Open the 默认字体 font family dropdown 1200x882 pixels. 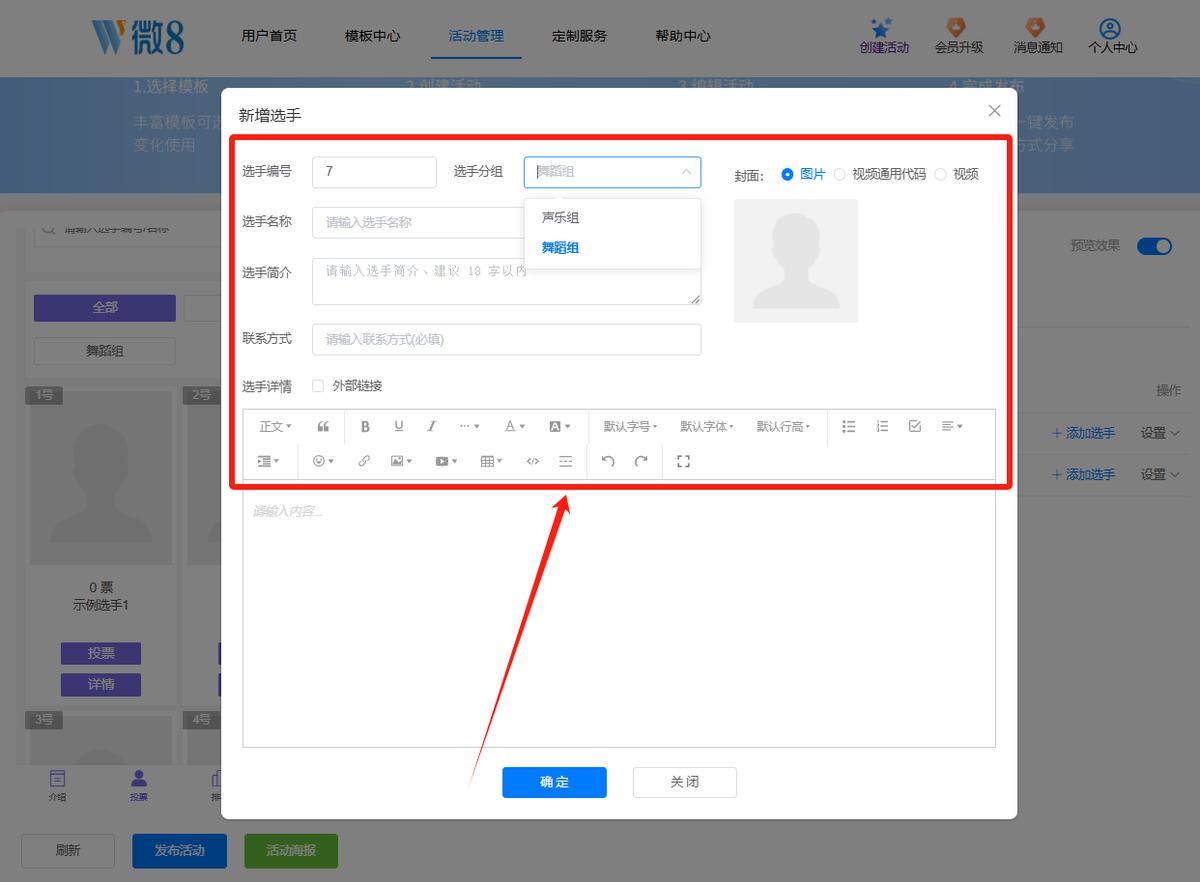tap(707, 427)
